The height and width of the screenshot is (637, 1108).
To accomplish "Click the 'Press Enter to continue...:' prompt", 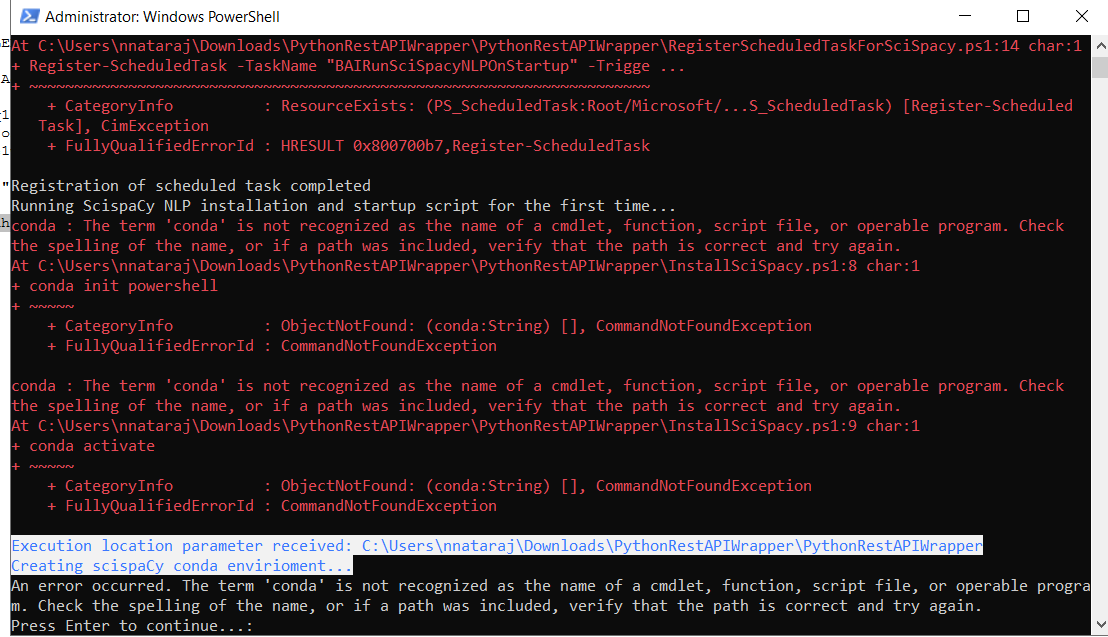I will pyautogui.click(x=132, y=626).
